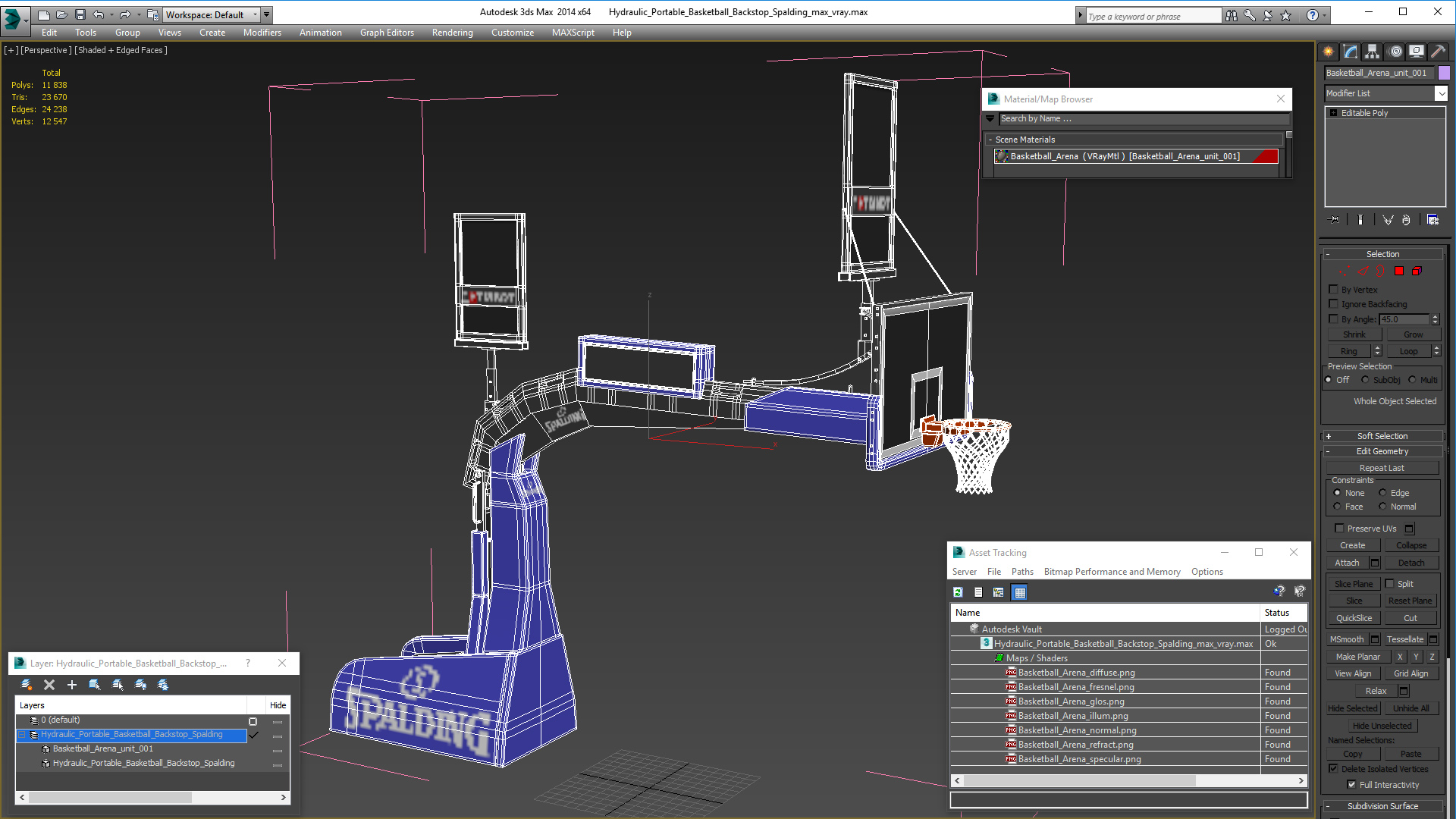This screenshot has height=819, width=1456.
Task: Open the Modifiers menu
Action: point(262,33)
